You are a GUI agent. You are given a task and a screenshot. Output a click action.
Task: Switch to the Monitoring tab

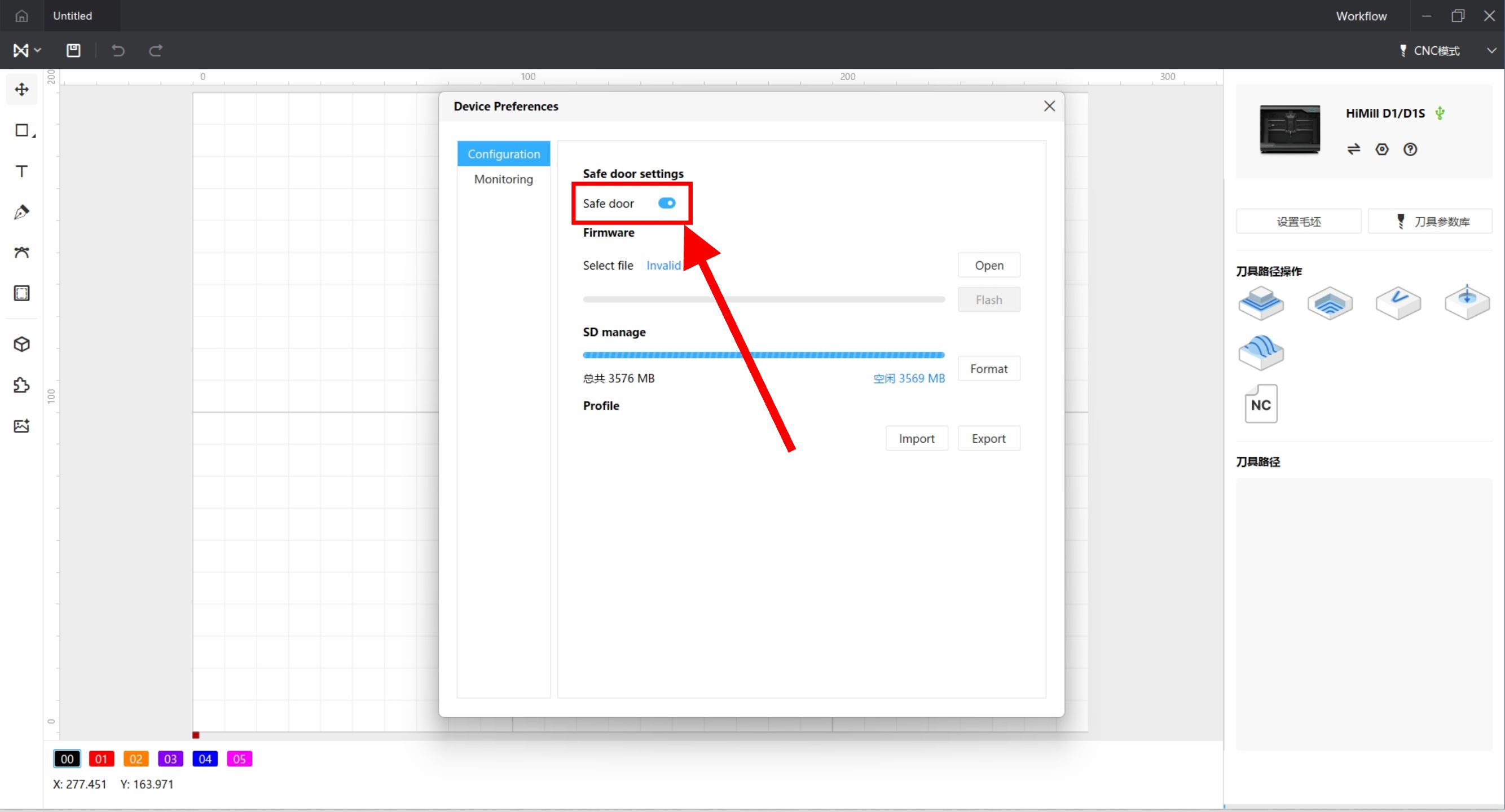[503, 179]
